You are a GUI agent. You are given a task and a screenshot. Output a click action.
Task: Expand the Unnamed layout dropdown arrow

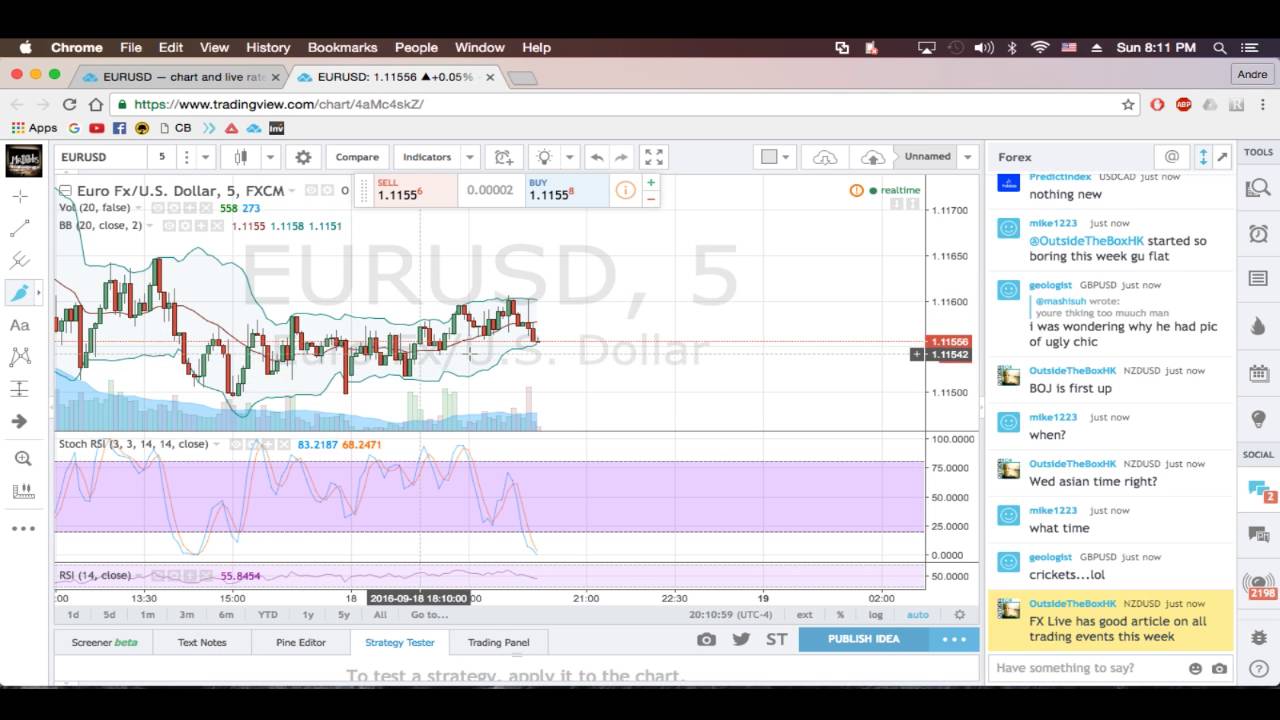pyautogui.click(x=967, y=157)
